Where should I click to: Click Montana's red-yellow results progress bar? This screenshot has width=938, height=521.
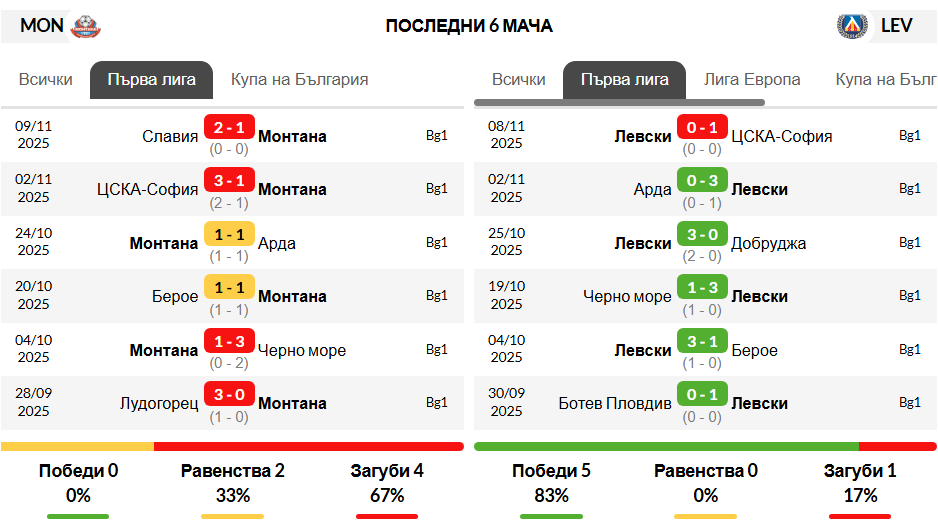click(x=232, y=447)
